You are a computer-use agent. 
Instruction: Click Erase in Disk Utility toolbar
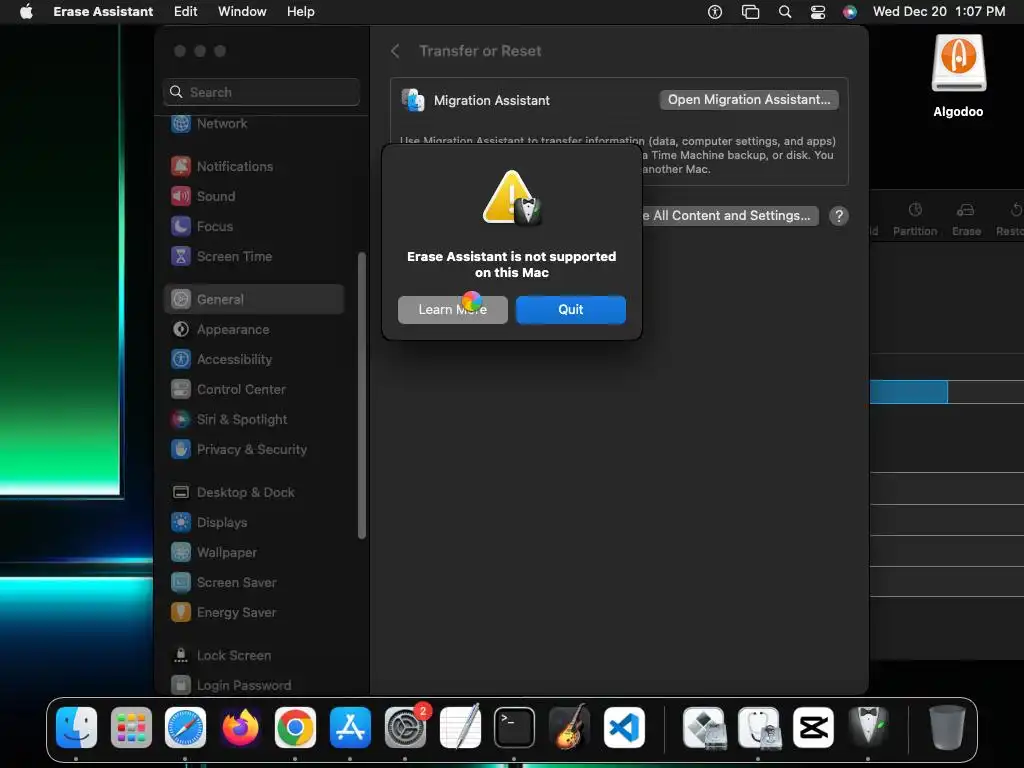coord(966,219)
